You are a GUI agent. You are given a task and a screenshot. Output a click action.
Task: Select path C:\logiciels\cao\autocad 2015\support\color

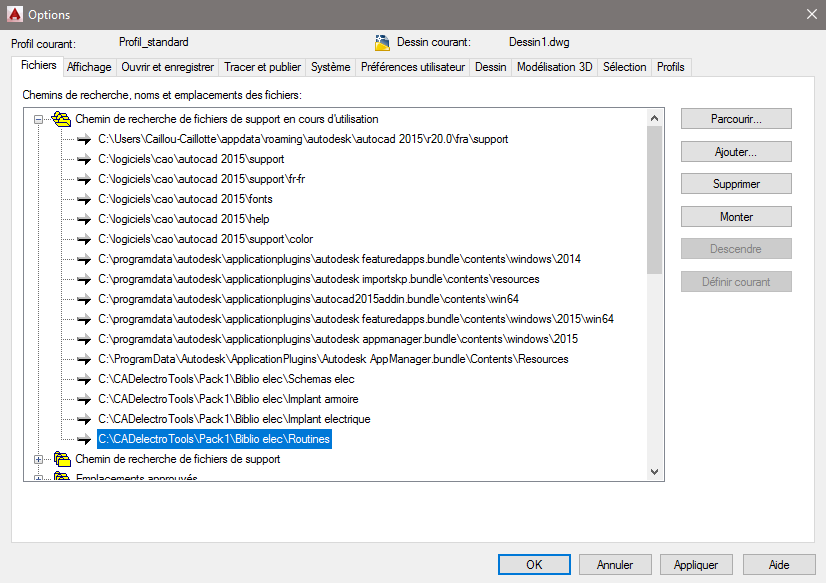(x=205, y=239)
